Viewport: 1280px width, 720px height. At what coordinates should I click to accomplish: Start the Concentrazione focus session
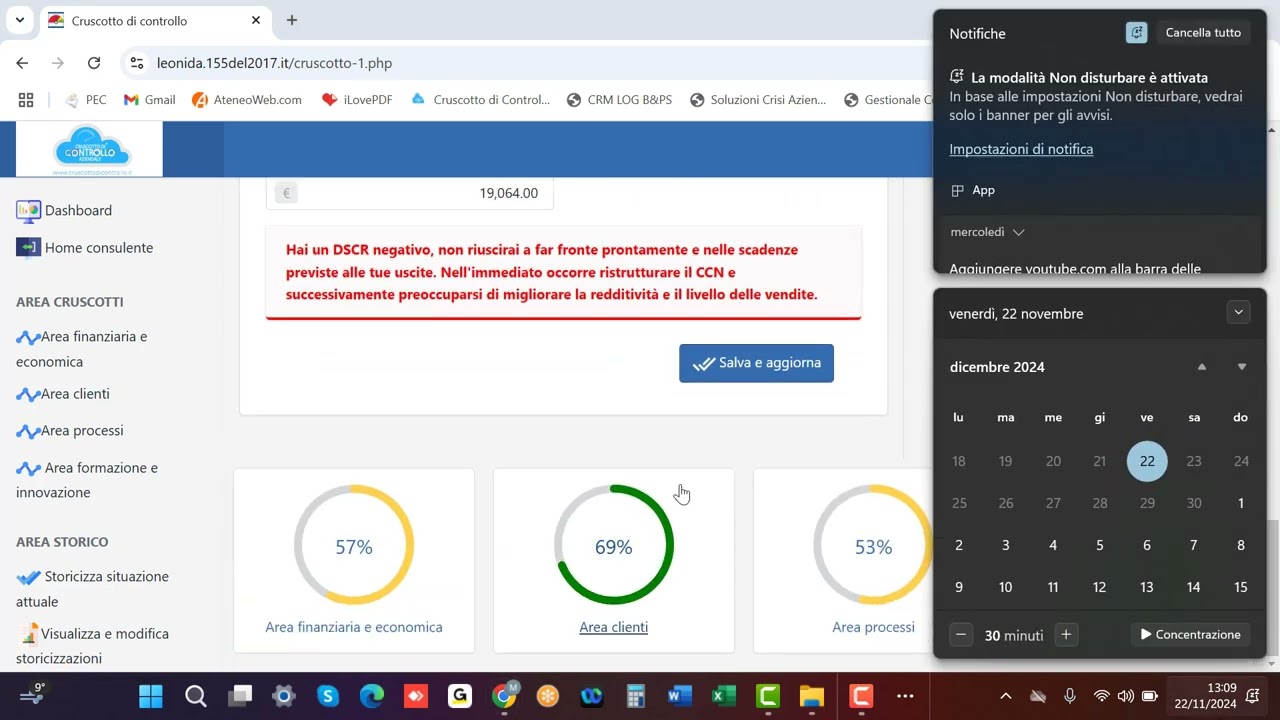point(1190,635)
